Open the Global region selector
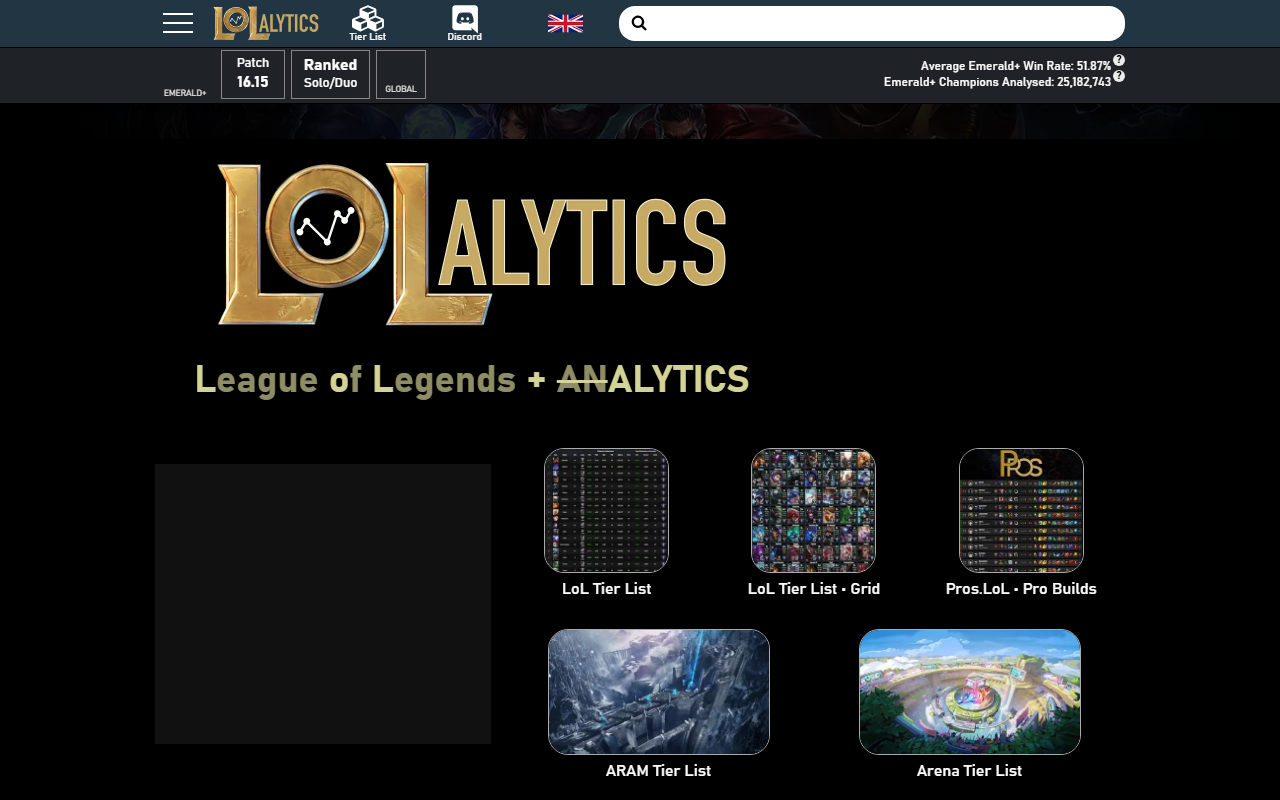1280x800 pixels. click(x=401, y=75)
